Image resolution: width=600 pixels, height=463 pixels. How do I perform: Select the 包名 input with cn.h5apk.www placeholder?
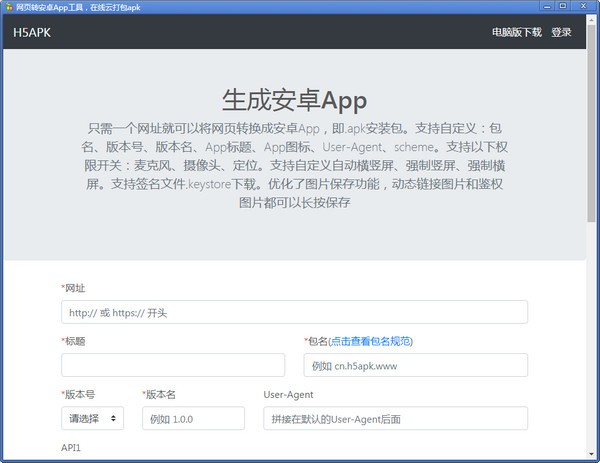415,365
